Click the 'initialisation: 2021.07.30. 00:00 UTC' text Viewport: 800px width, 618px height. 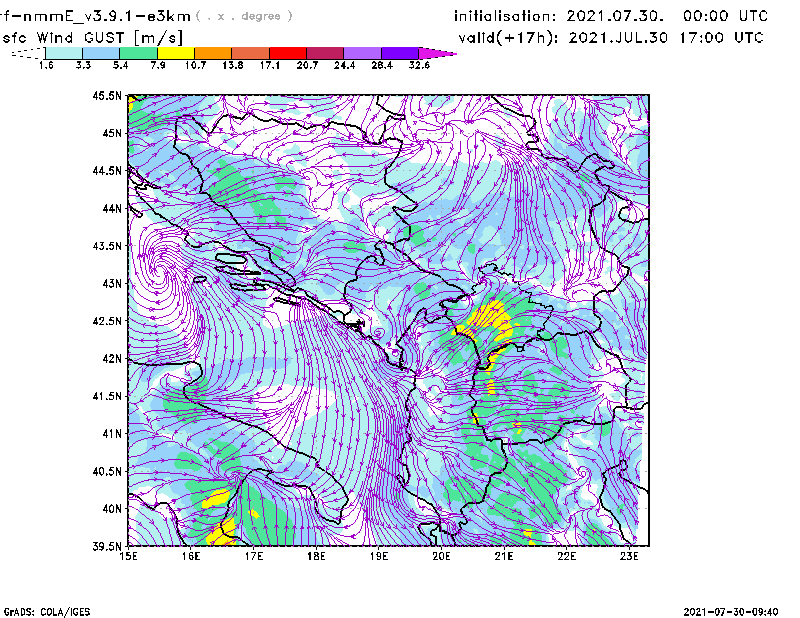[x=611, y=16]
